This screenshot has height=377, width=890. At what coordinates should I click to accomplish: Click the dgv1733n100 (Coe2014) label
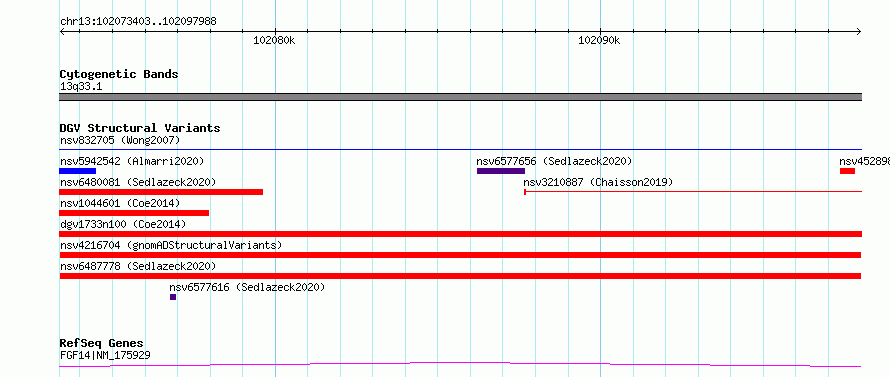coord(123,224)
